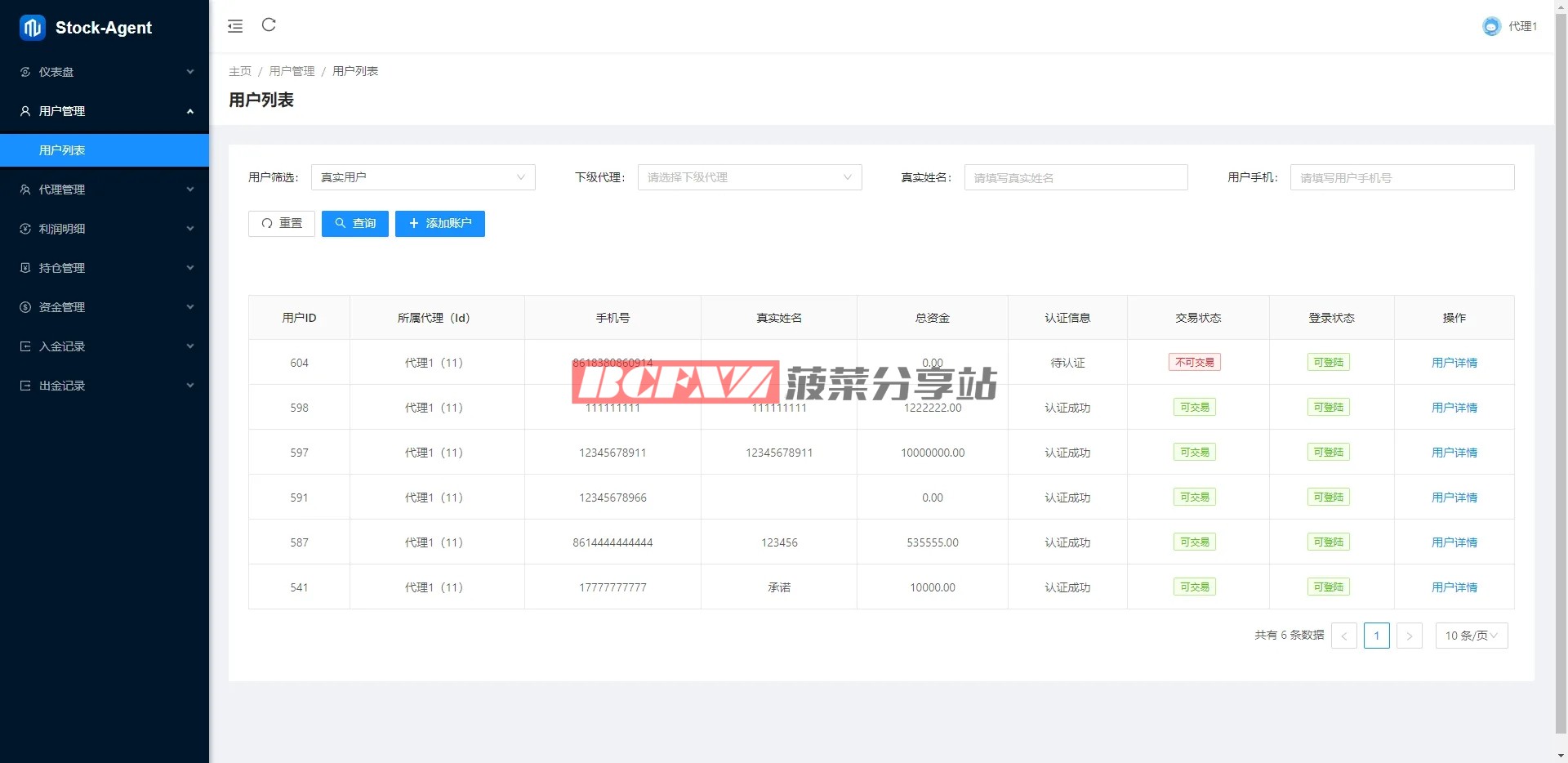Expand the 代理管理 sidebar menu
The height and width of the screenshot is (763, 1568).
pos(105,190)
